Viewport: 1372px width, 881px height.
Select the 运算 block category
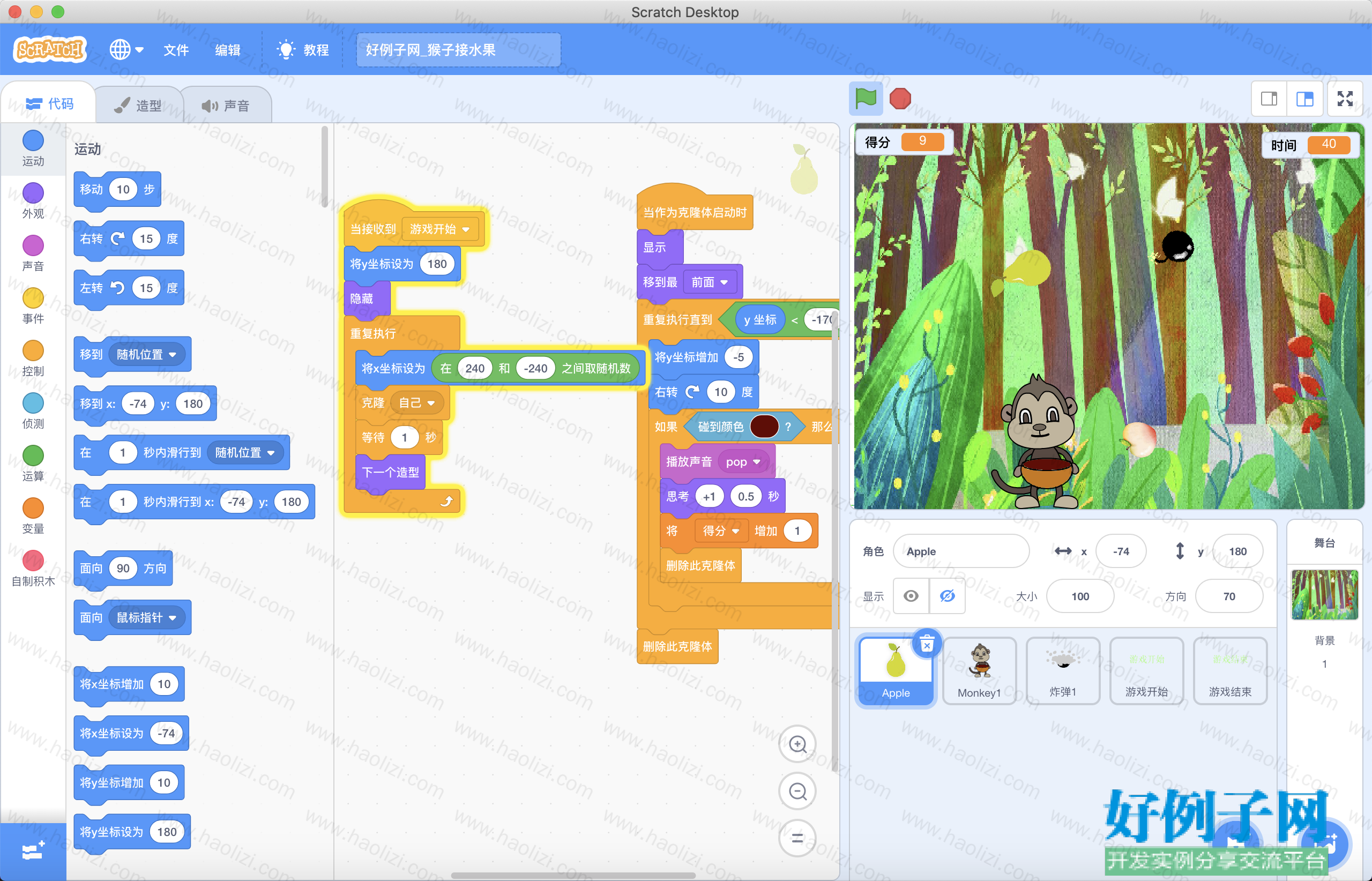tap(33, 464)
